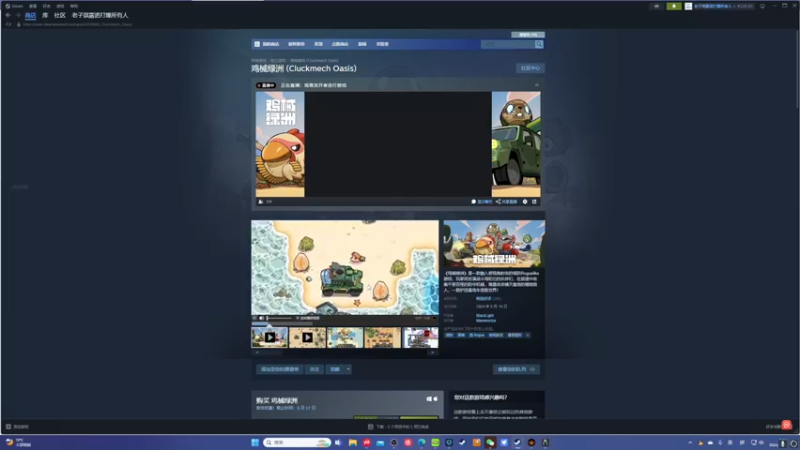800x450 pixels.
Task: Click the broadcast video player area
Action: click(x=398, y=144)
